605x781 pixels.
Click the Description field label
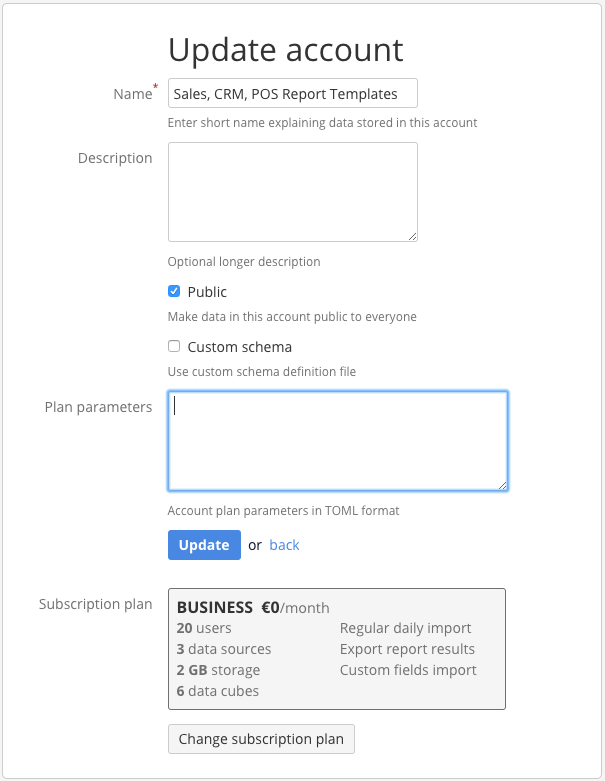click(x=115, y=158)
